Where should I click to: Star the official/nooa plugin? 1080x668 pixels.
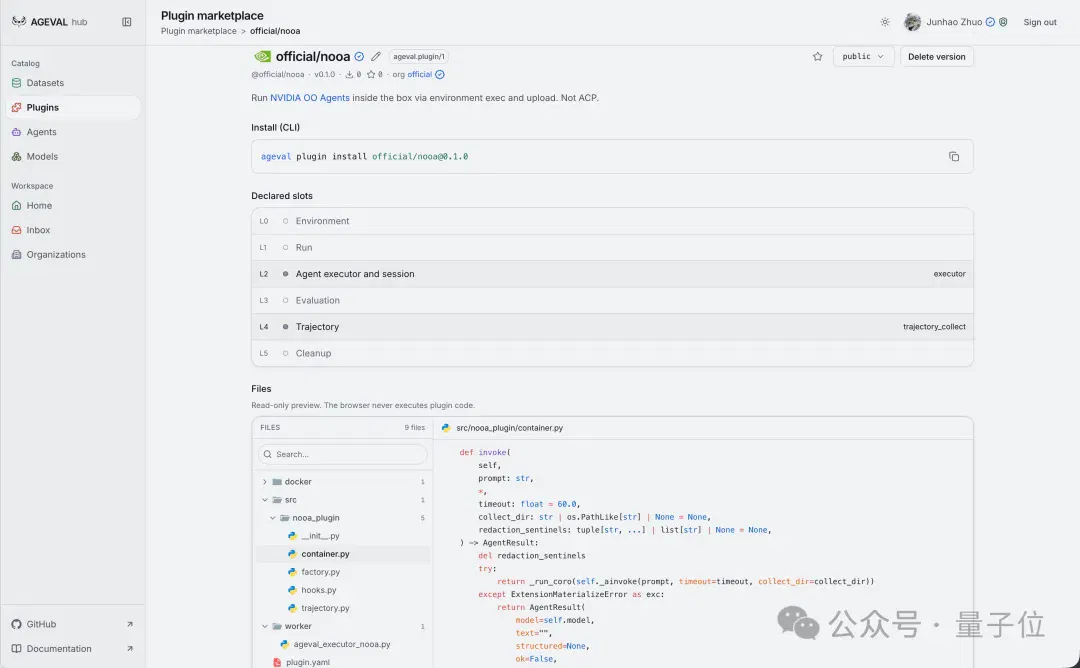pyautogui.click(x=818, y=56)
